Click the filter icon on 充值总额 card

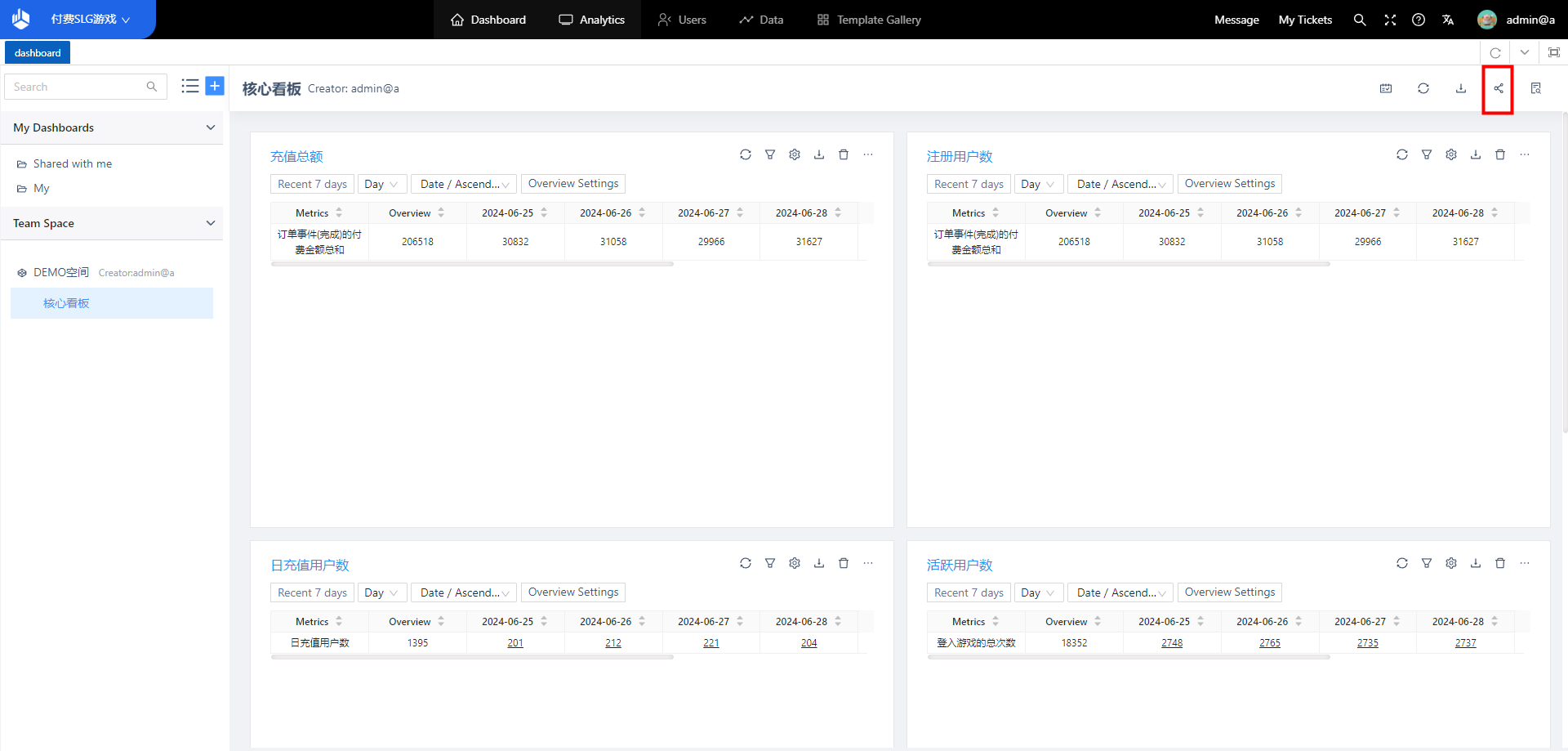[769, 154]
